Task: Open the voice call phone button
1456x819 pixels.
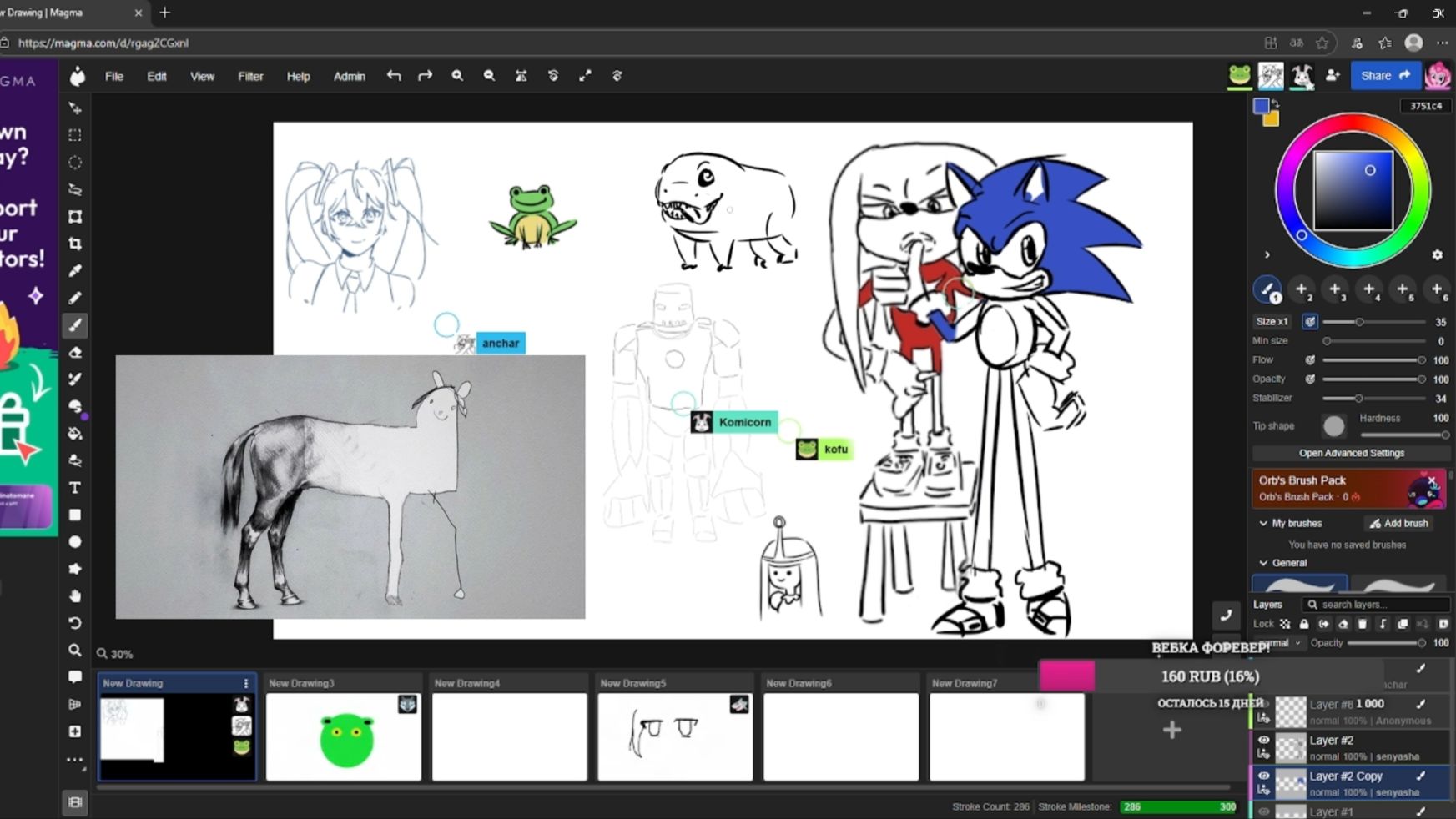Action: coord(1226,616)
